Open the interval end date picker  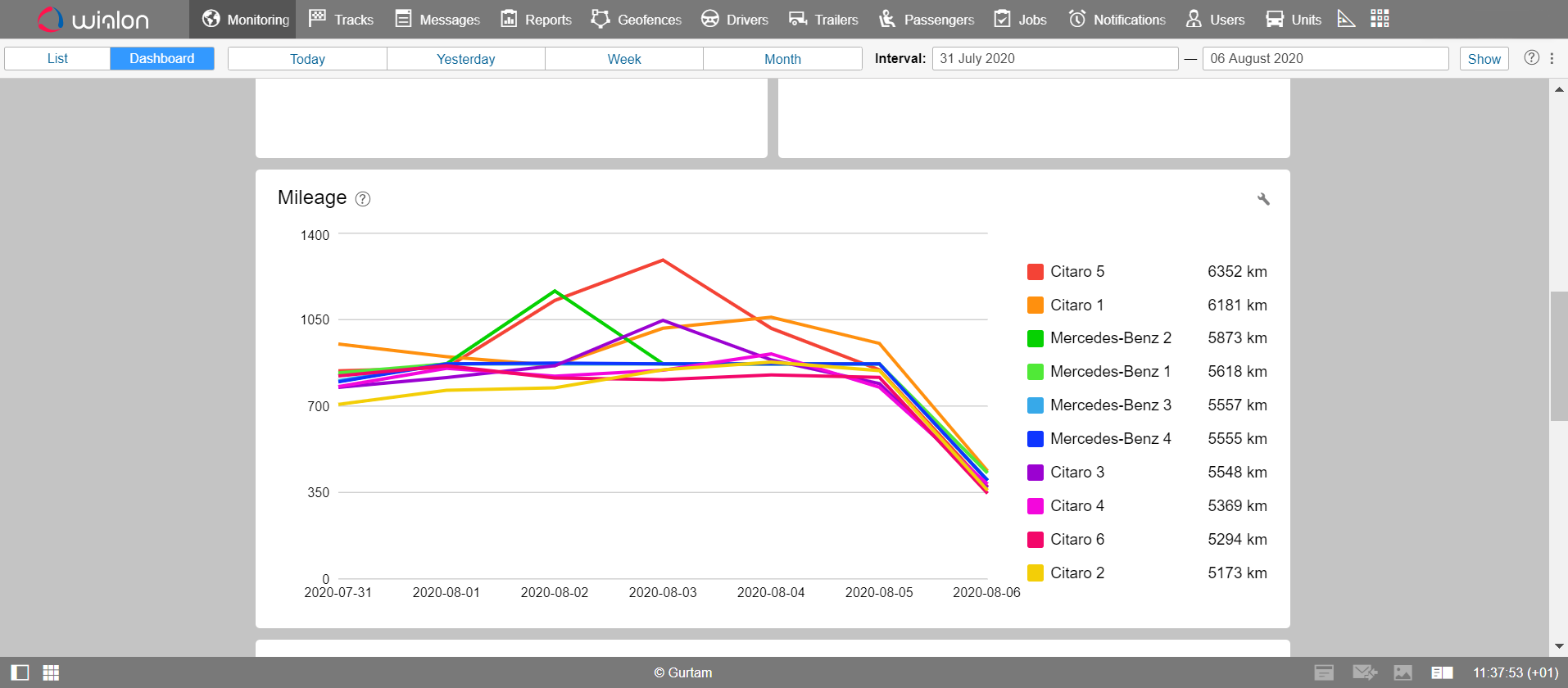coord(1325,58)
